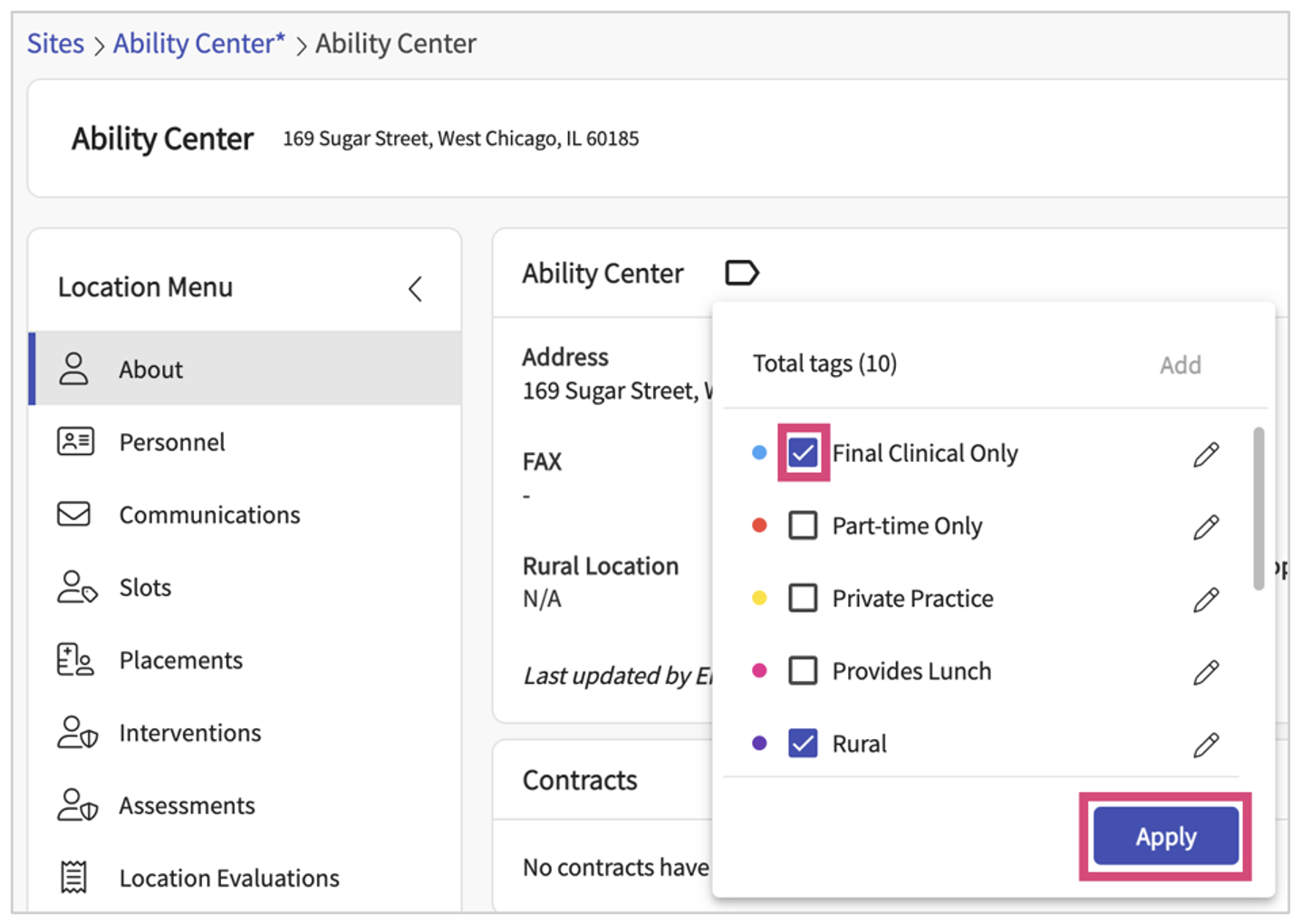Edit the Final Clinical Only tag
The width and height of the screenshot is (1301, 924).
pos(1206,454)
